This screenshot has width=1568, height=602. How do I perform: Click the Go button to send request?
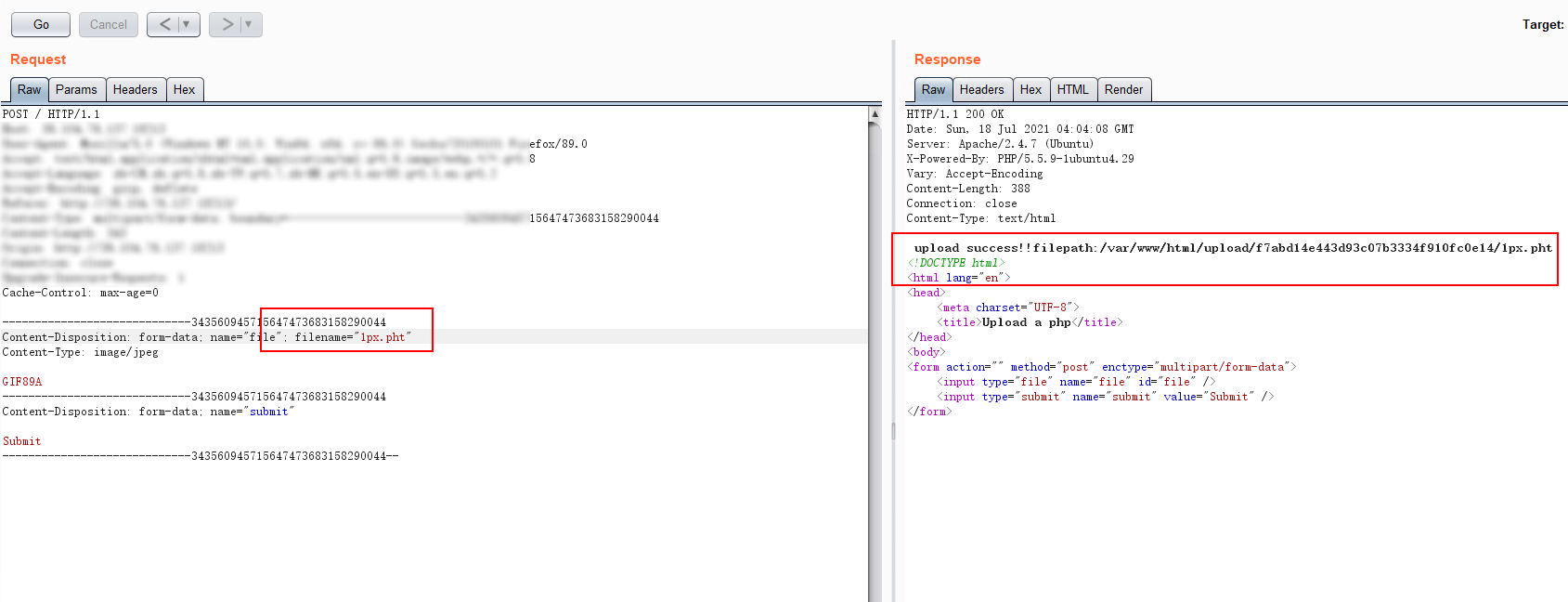tap(41, 24)
